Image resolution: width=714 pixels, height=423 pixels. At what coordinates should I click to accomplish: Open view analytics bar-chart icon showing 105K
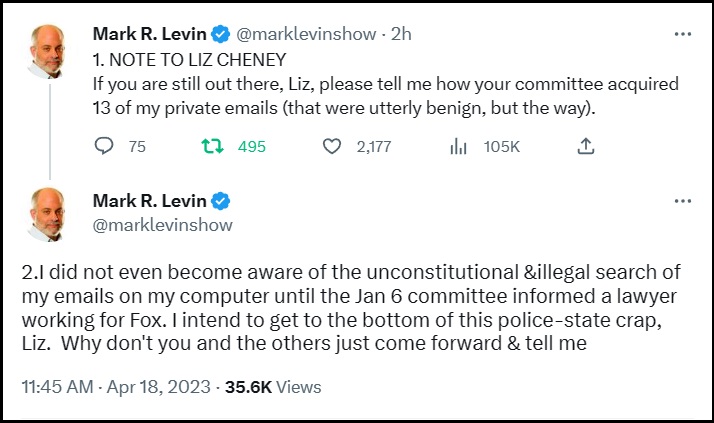[x=459, y=147]
